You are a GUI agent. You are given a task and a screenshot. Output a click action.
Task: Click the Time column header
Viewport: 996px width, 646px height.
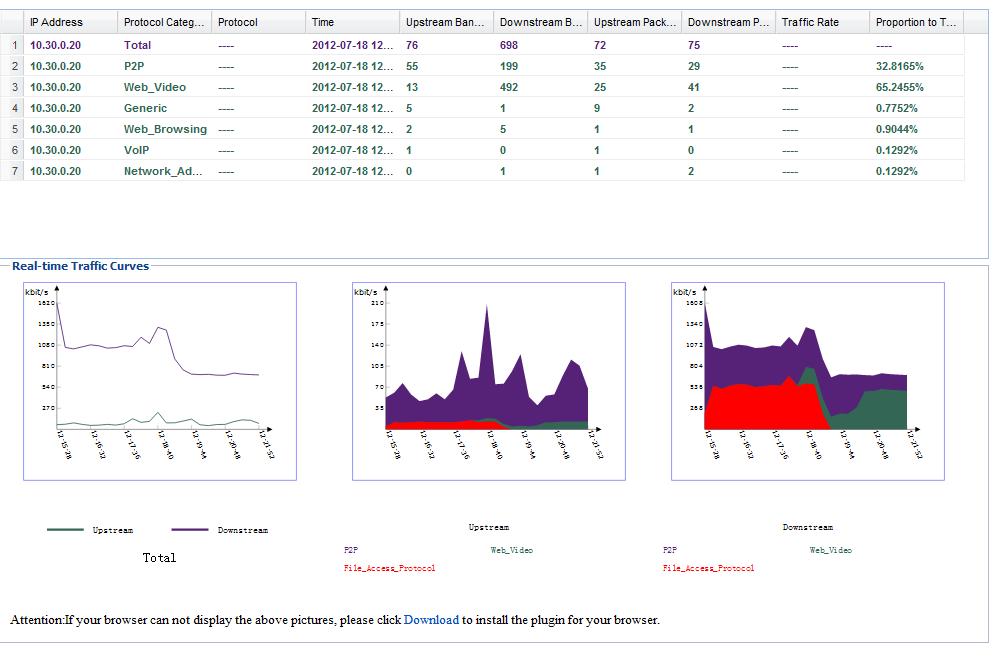coord(323,22)
